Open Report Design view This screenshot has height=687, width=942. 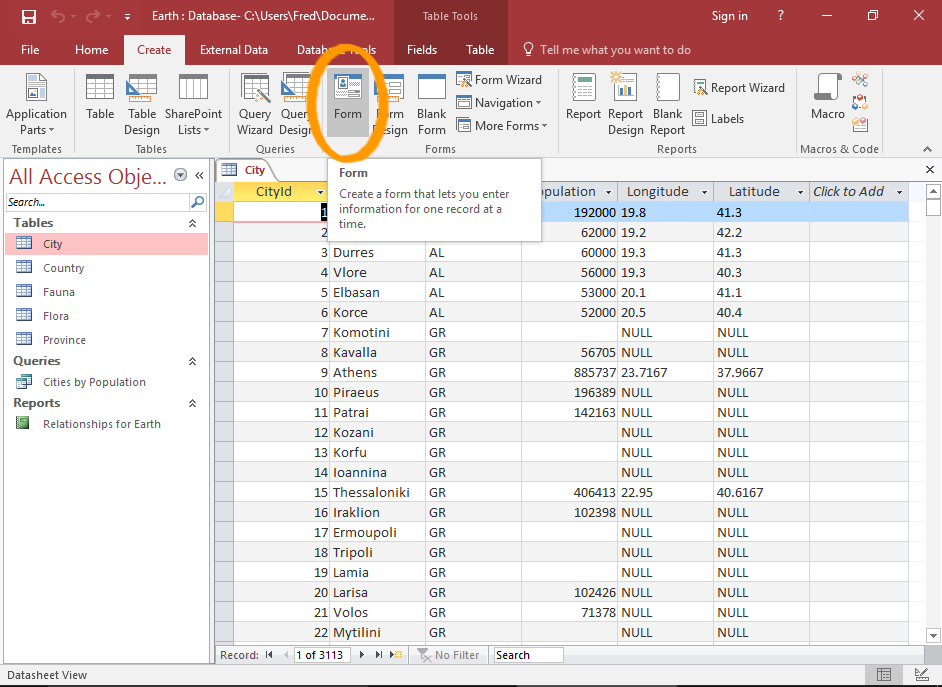[625, 103]
